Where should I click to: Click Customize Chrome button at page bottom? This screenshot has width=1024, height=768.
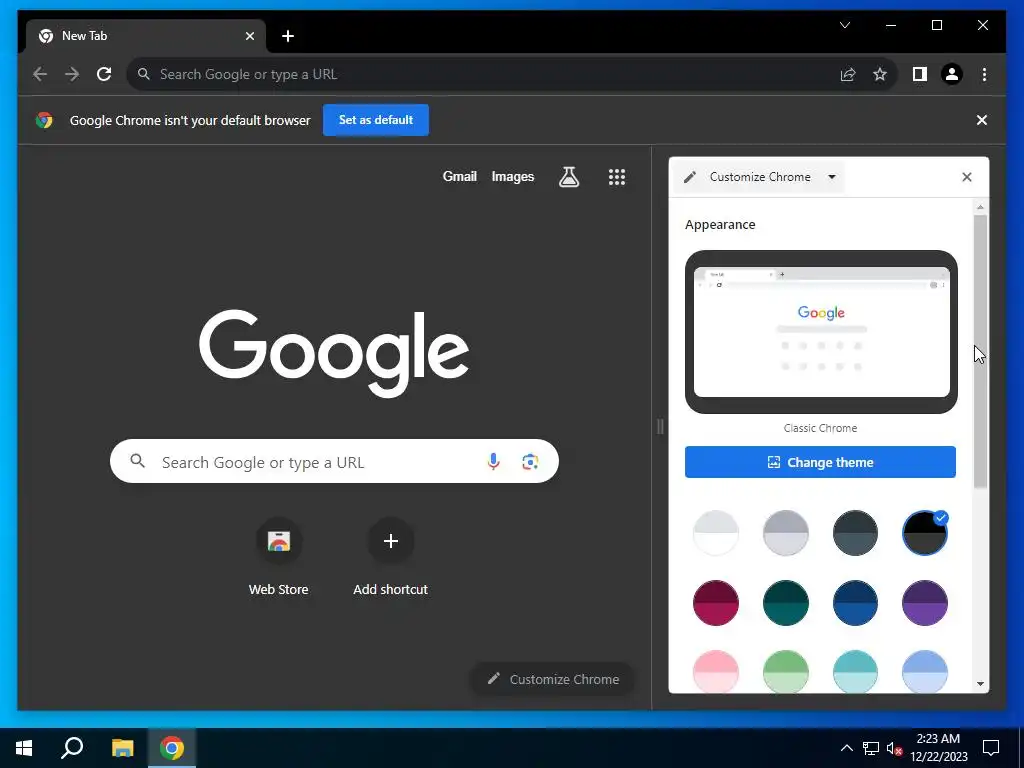pos(552,679)
